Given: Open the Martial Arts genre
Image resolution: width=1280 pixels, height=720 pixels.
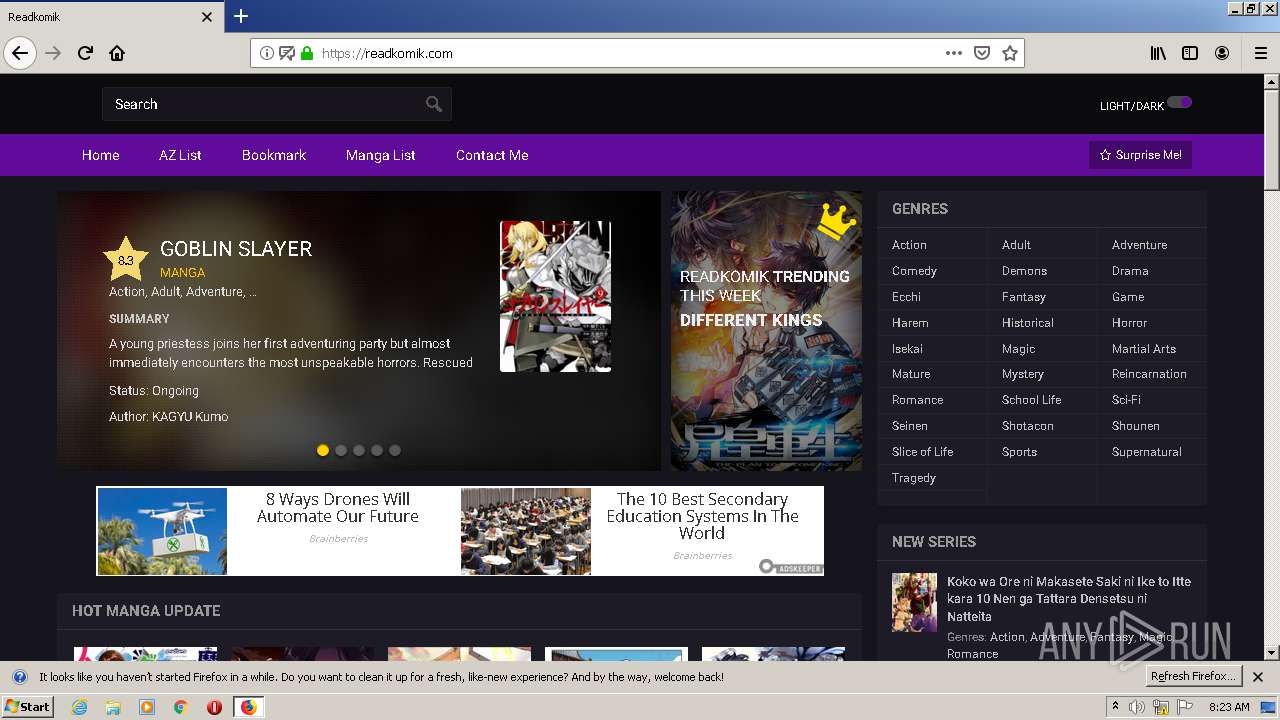Looking at the screenshot, I should (x=1144, y=349).
